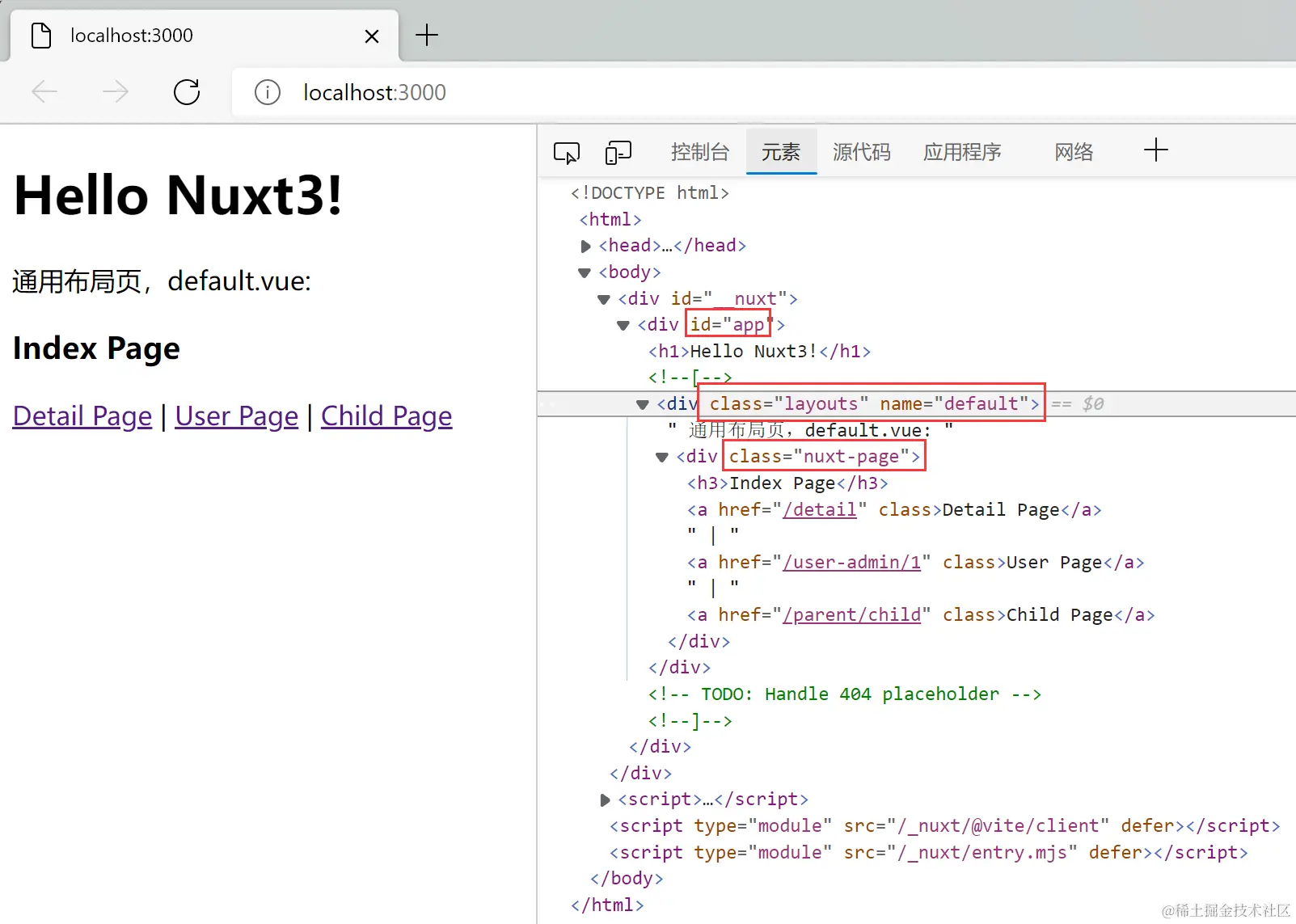Select the <!DOCTYPE html> line
Viewport: 1296px width, 924px height.
pos(650,193)
